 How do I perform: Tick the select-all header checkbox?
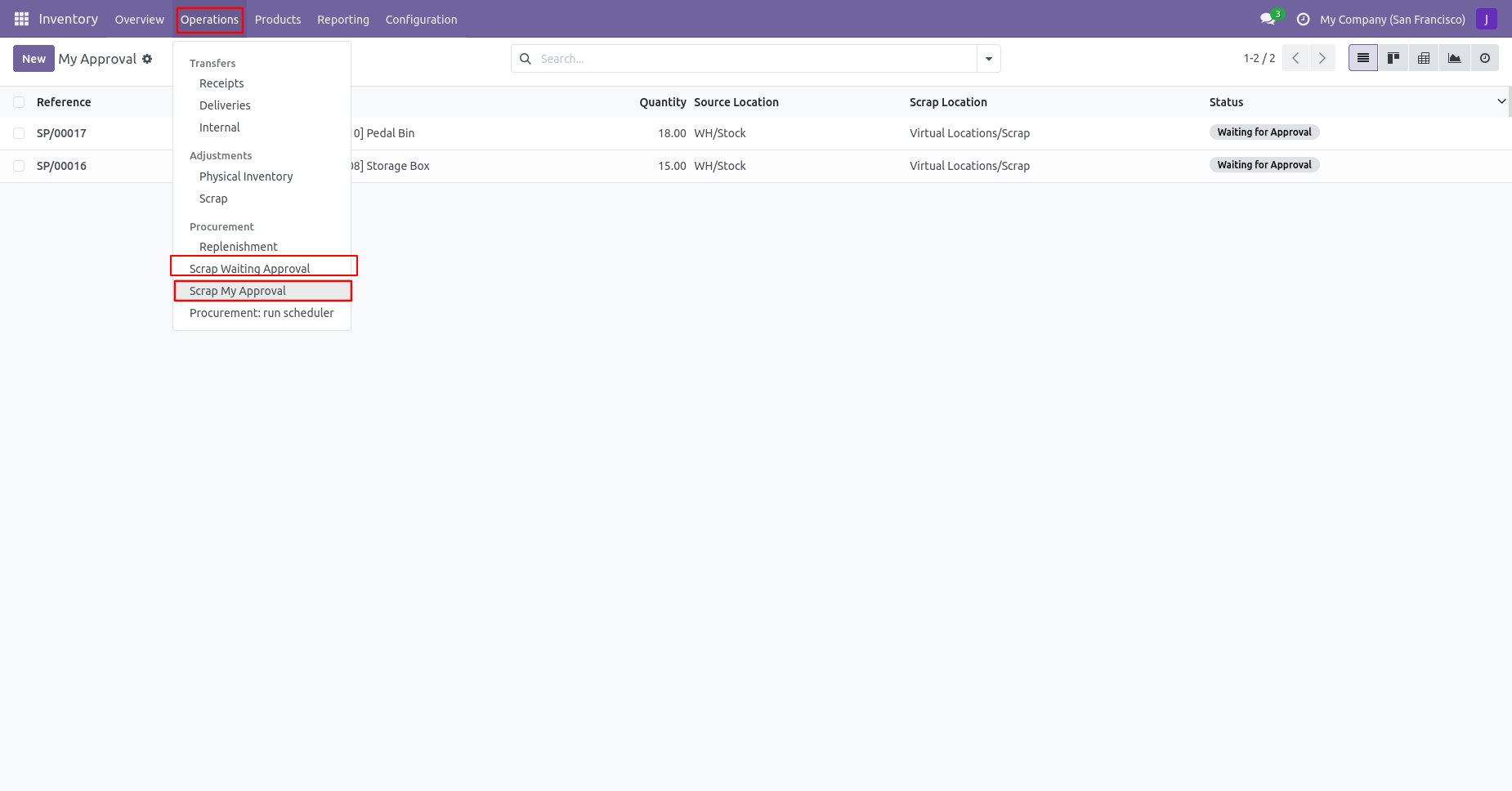click(19, 102)
